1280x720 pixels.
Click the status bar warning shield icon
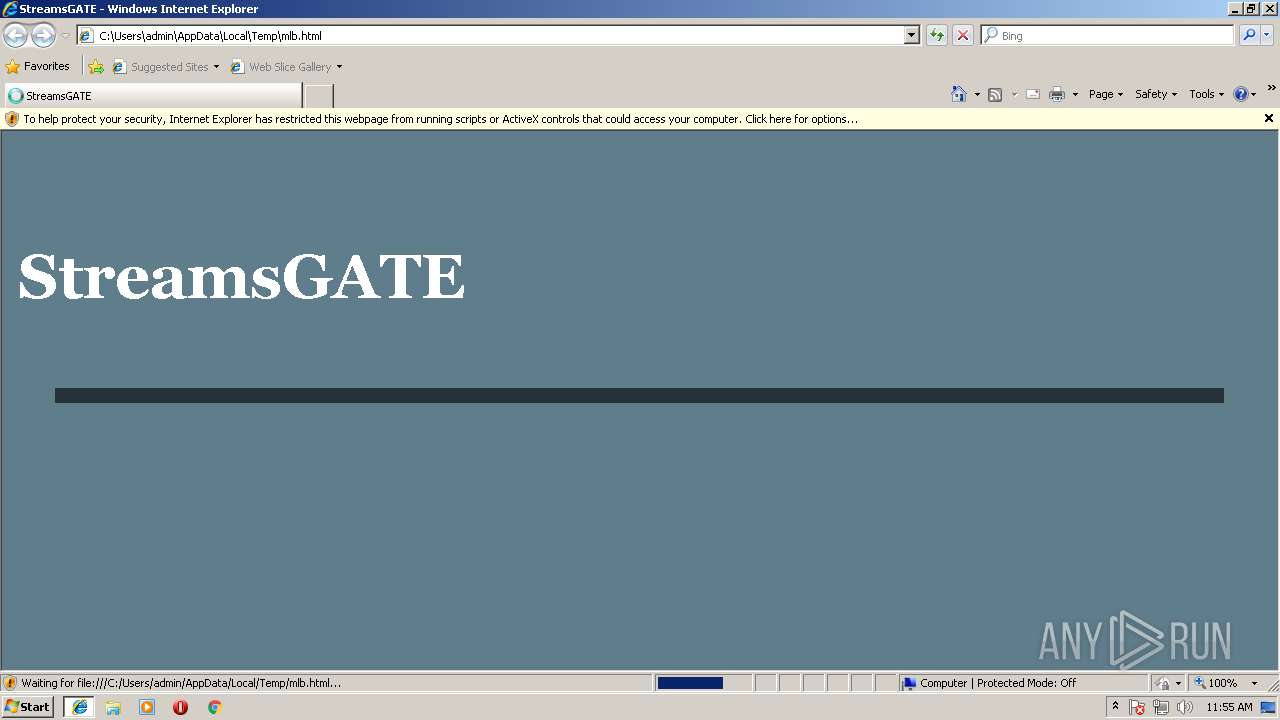[x=10, y=683]
